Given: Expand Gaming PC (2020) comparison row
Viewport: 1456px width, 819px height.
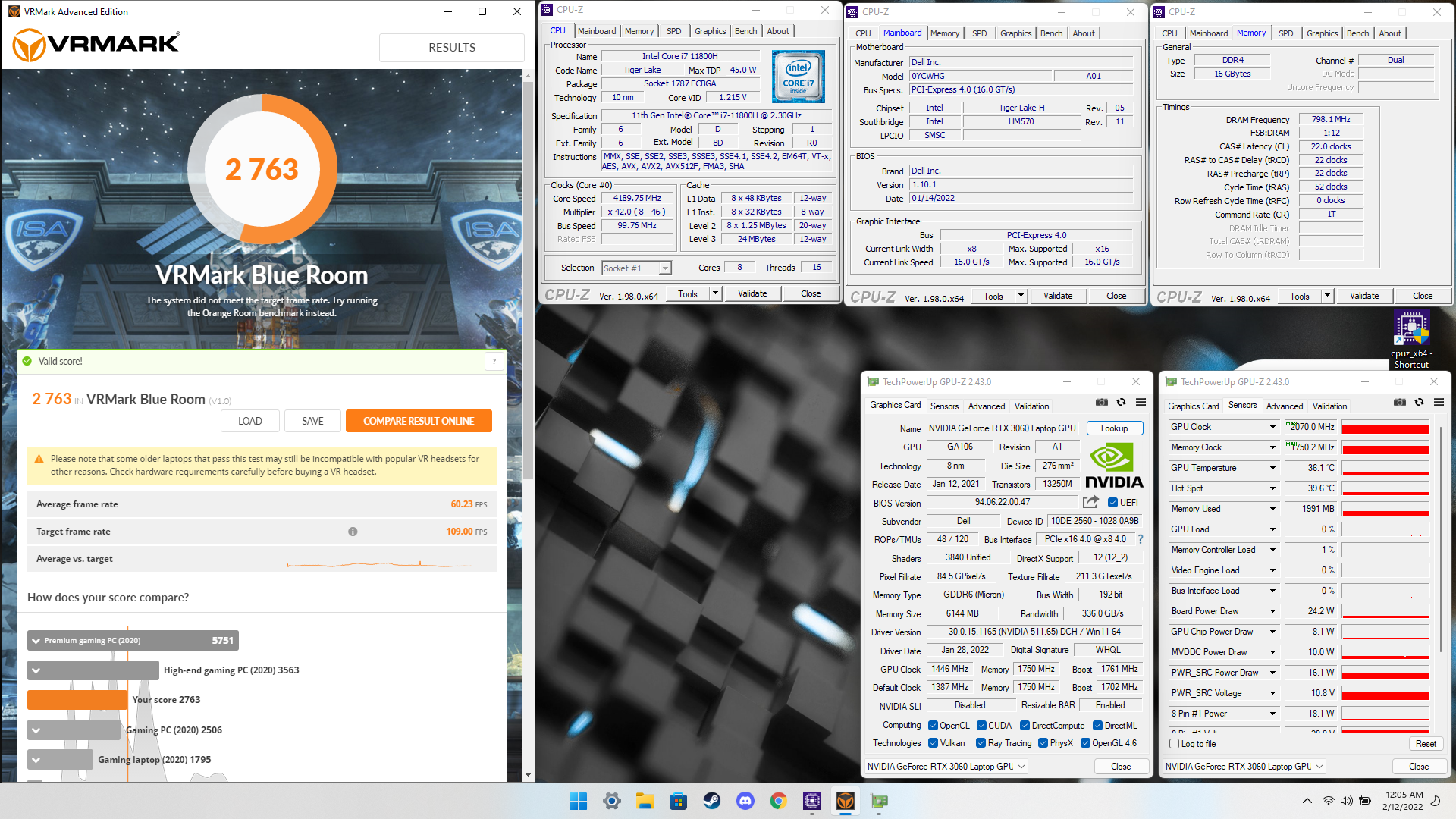Looking at the screenshot, I should click(36, 730).
